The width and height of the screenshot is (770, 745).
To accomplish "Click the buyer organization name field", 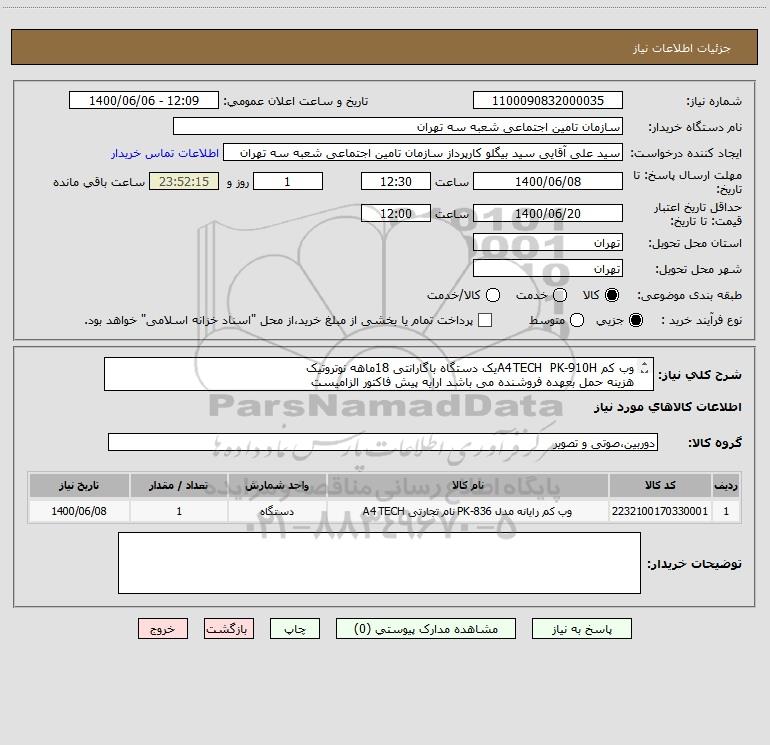I will click(x=398, y=126).
